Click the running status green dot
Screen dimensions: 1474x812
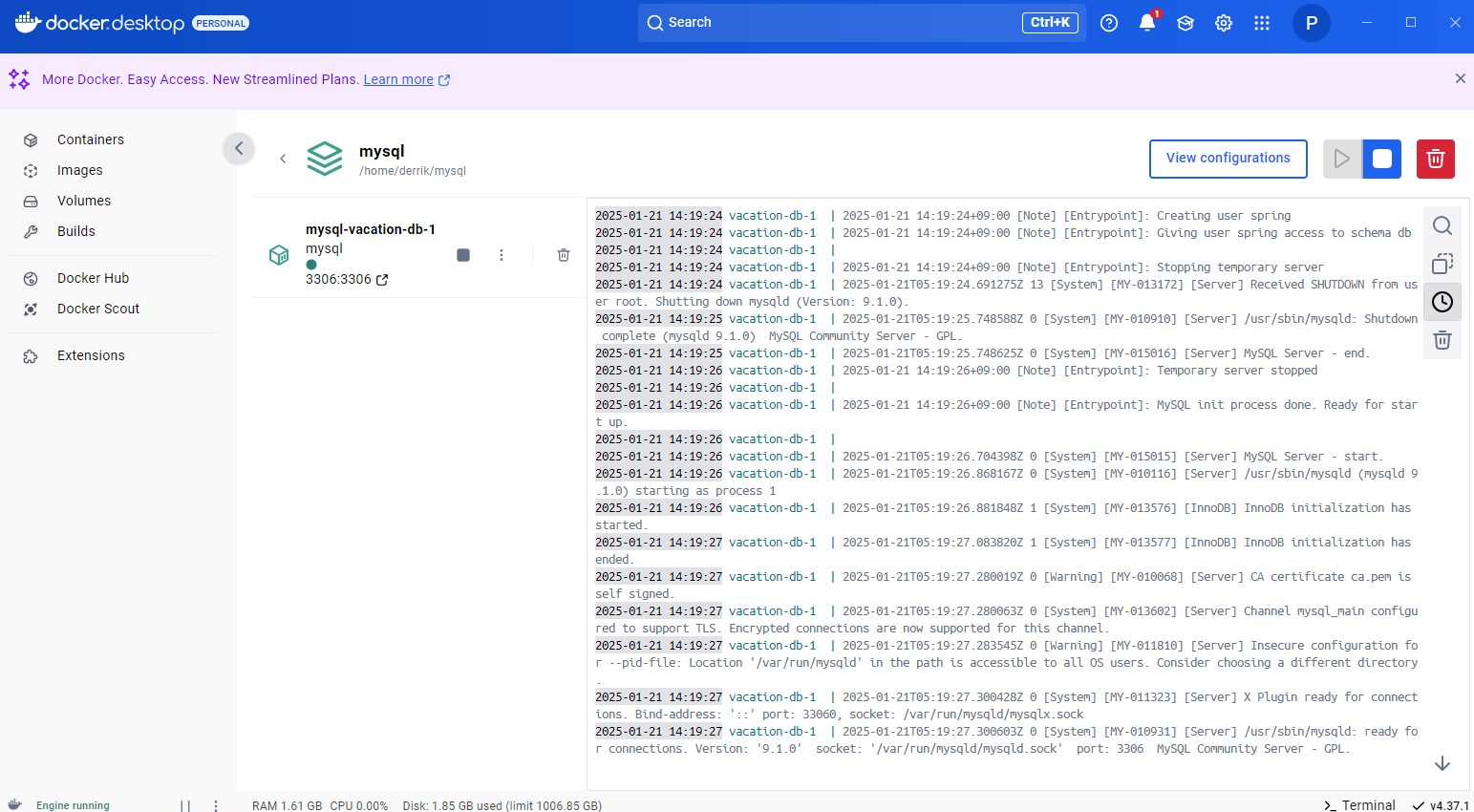pyautogui.click(x=311, y=265)
